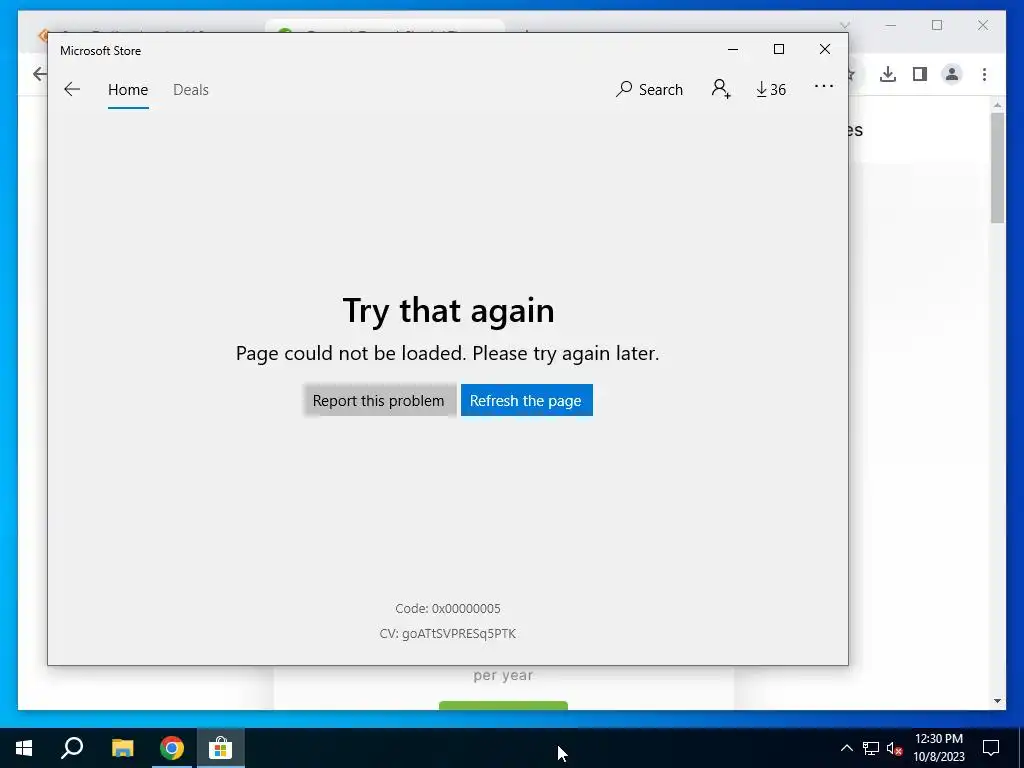Screen dimensions: 1024x768
Task: Expand Chrome tab search chevron
Action: (x=844, y=25)
